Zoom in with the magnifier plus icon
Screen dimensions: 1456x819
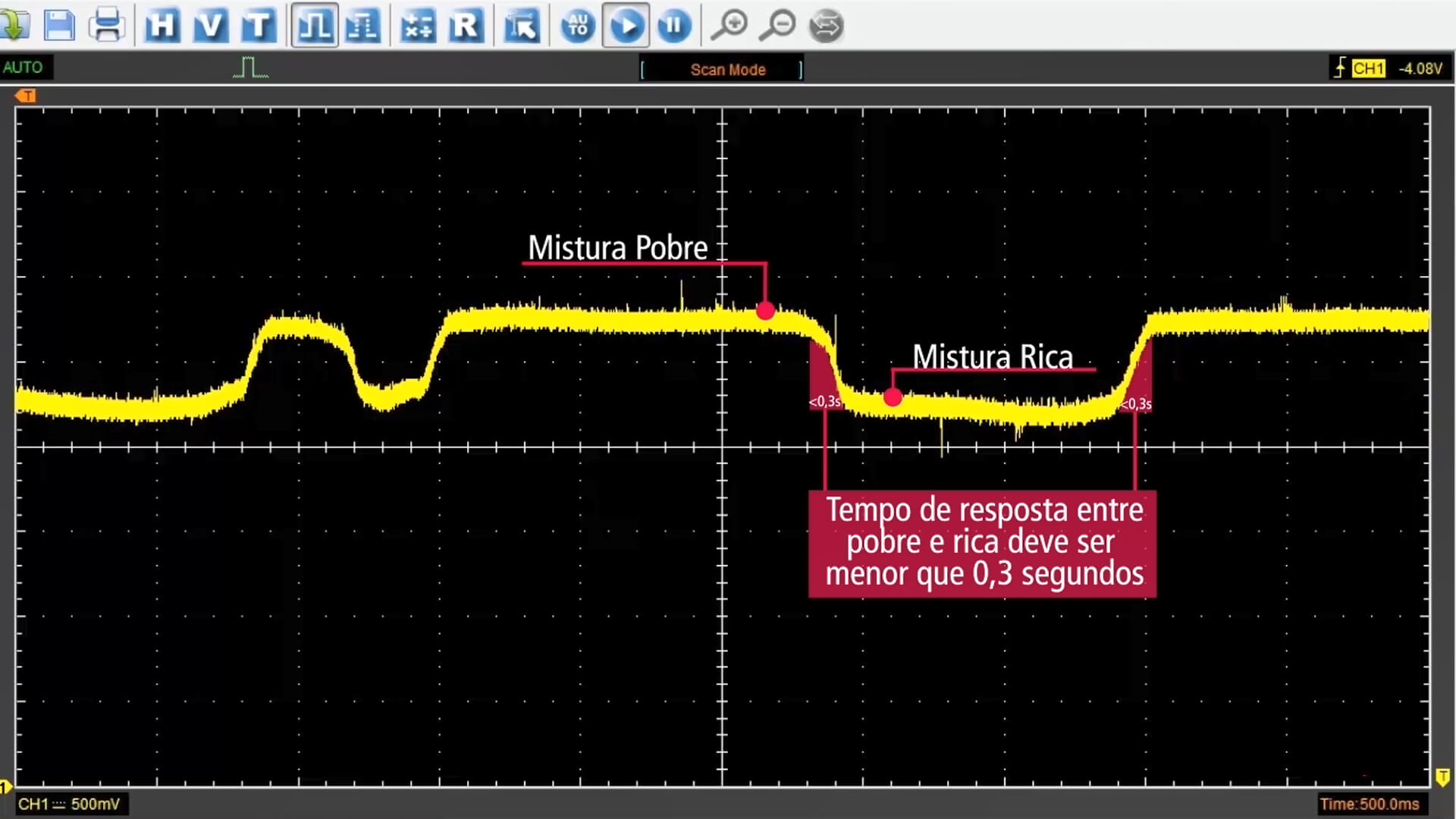point(730,26)
